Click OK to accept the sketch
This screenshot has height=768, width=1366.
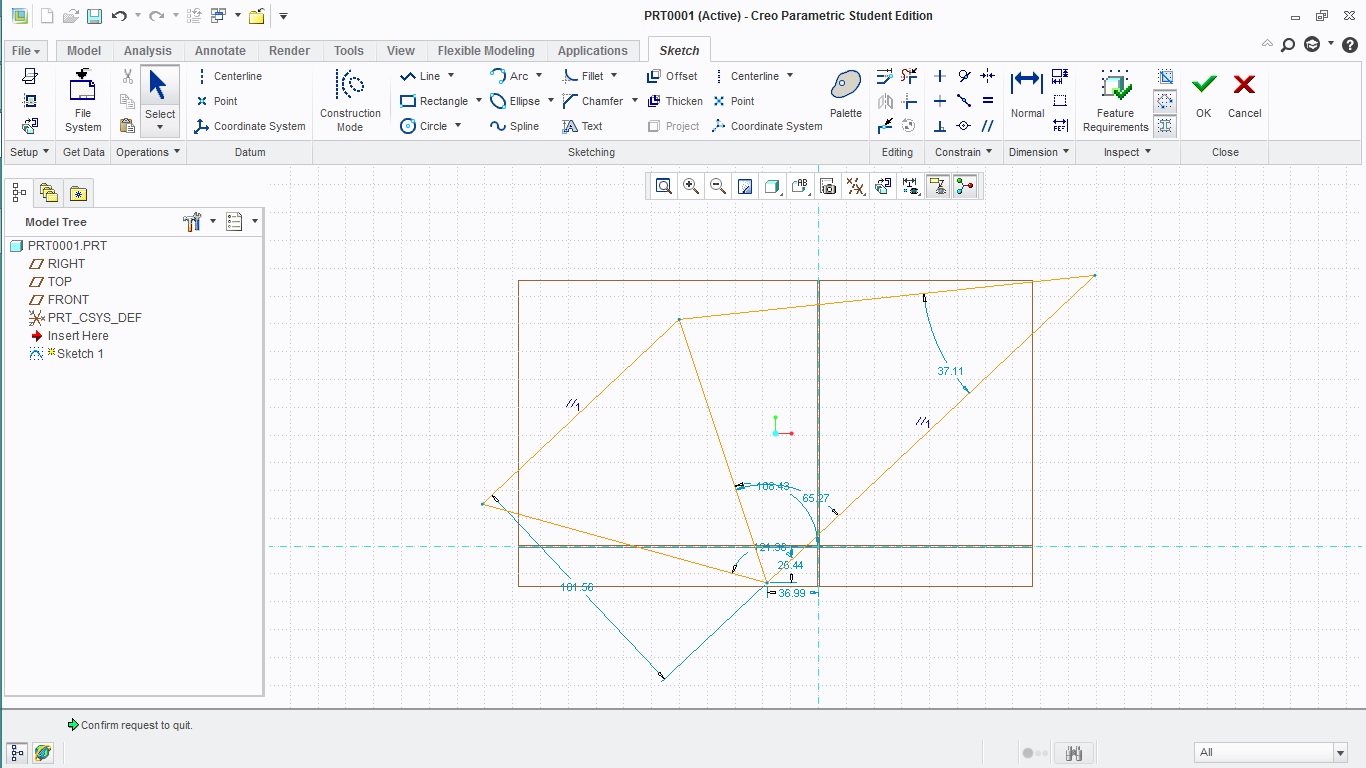(1203, 97)
